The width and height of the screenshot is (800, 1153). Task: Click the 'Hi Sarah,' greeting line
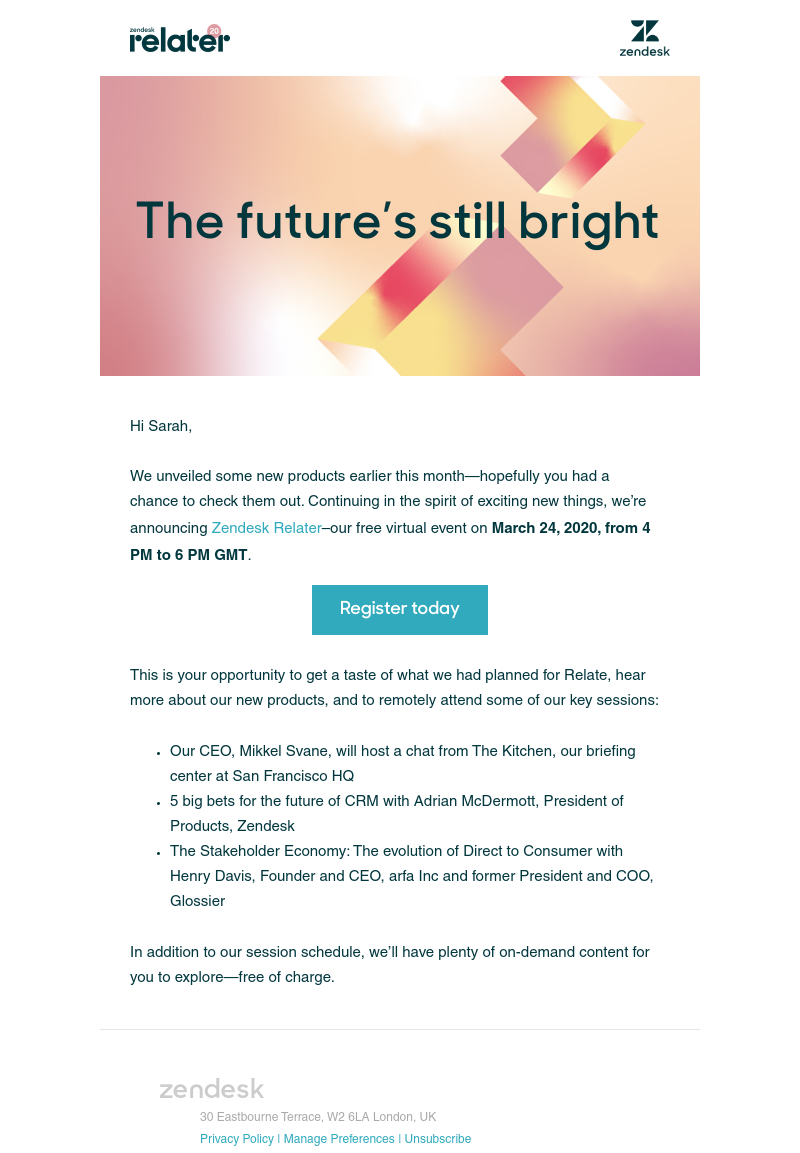[x=161, y=426]
